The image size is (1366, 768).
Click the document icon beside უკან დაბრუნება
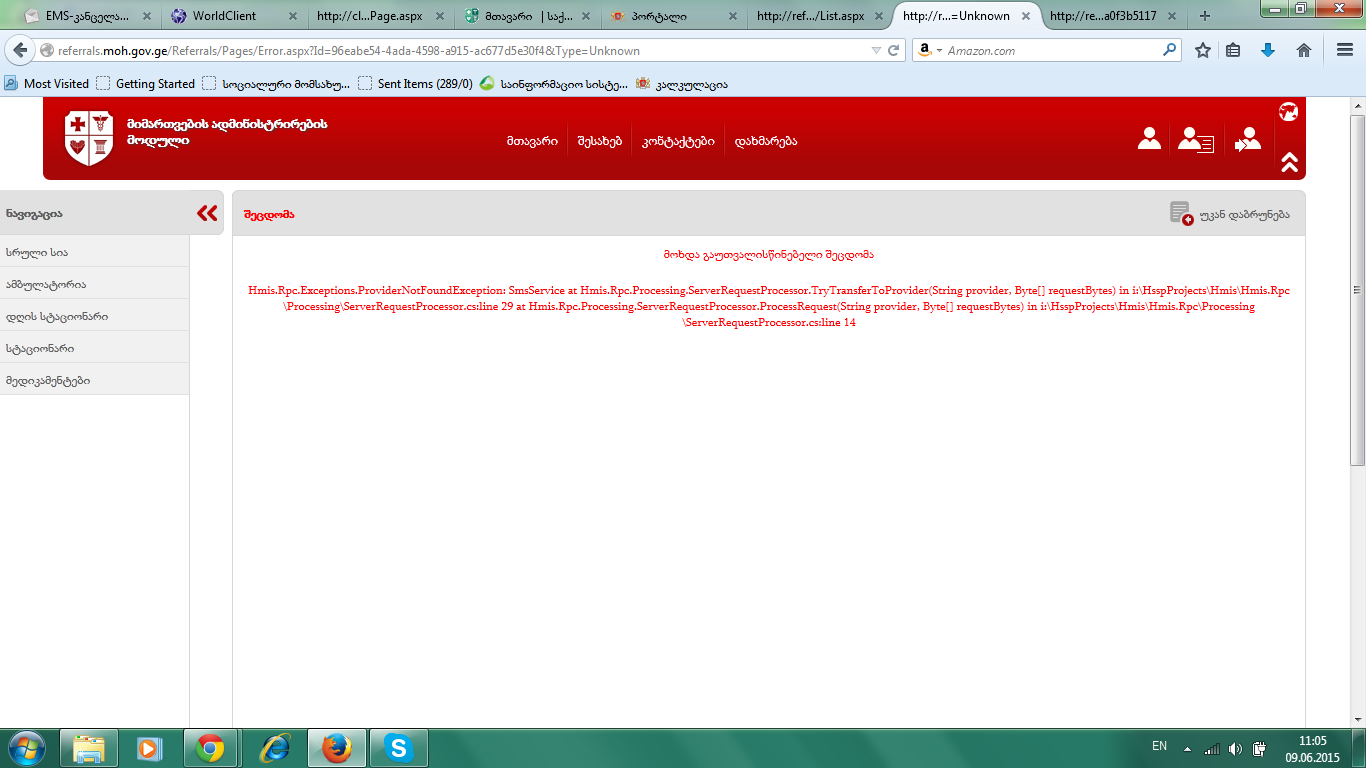click(1181, 213)
